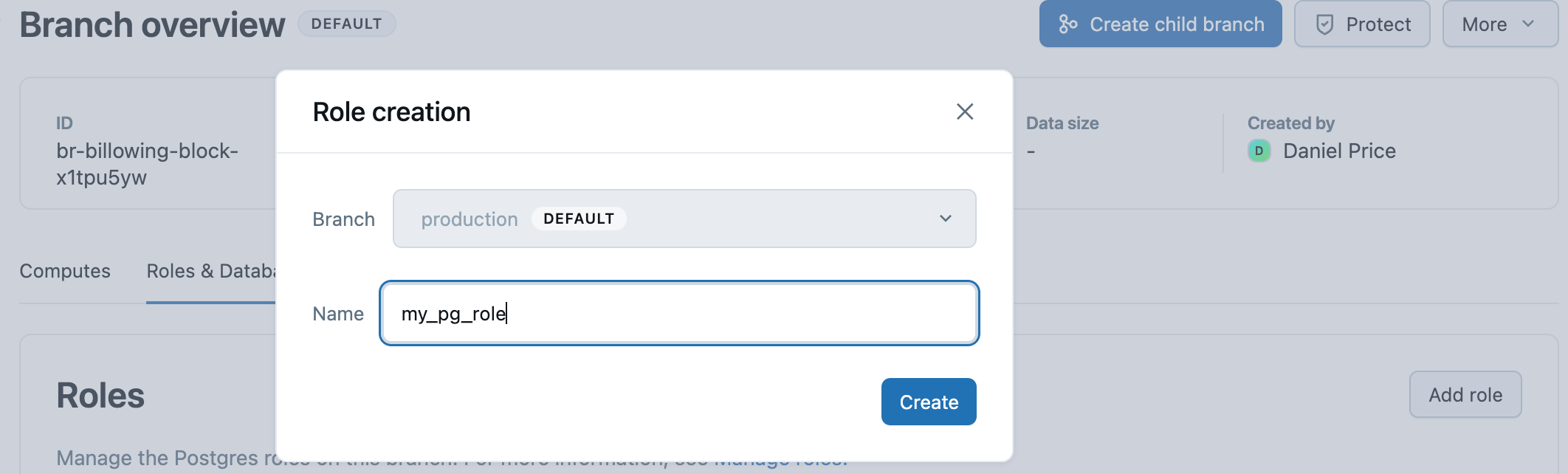Click the green D avatar under Created by
The height and width of the screenshot is (474, 1568).
(1259, 151)
